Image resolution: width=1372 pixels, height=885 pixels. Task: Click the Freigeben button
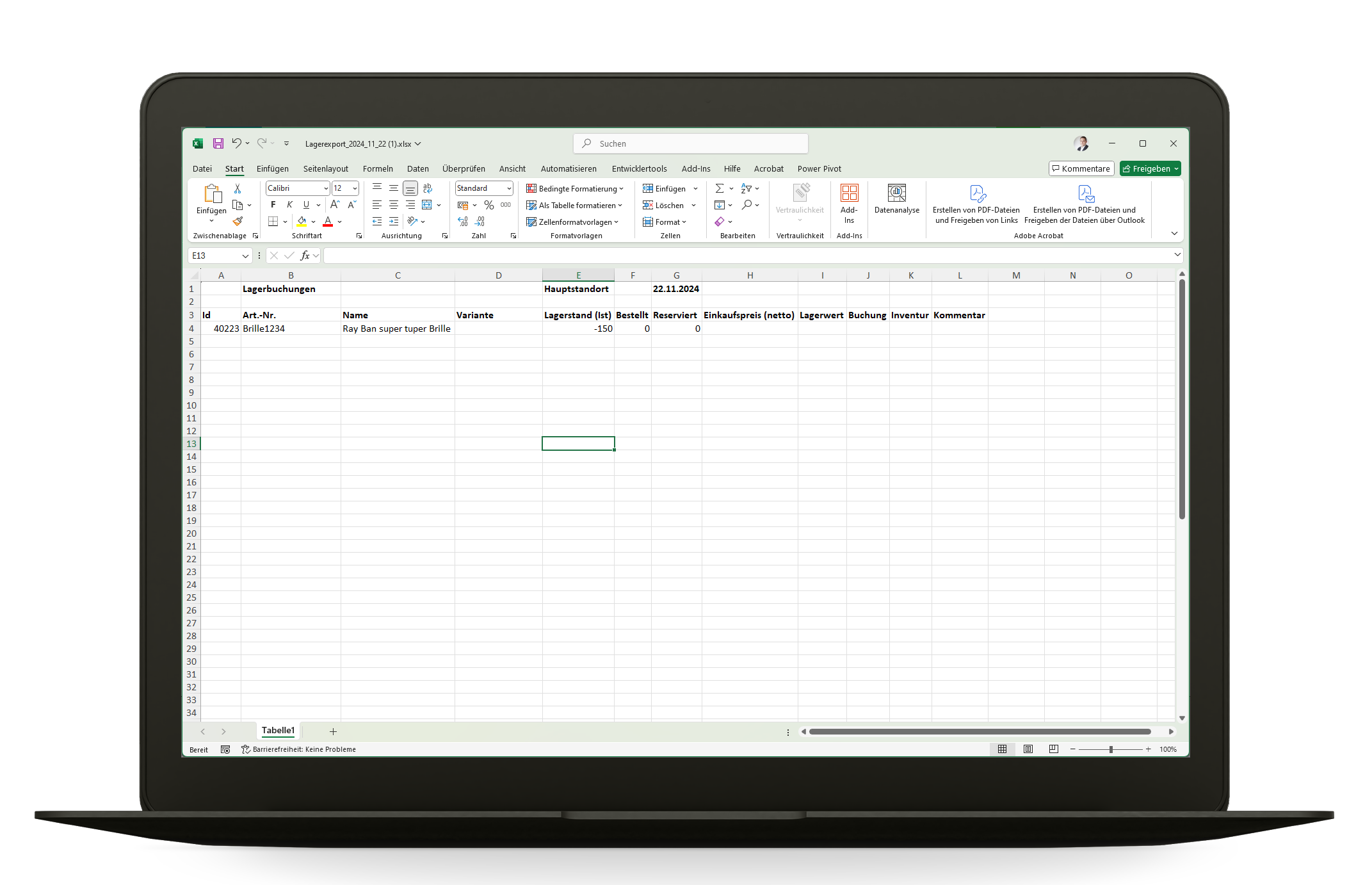(1148, 168)
